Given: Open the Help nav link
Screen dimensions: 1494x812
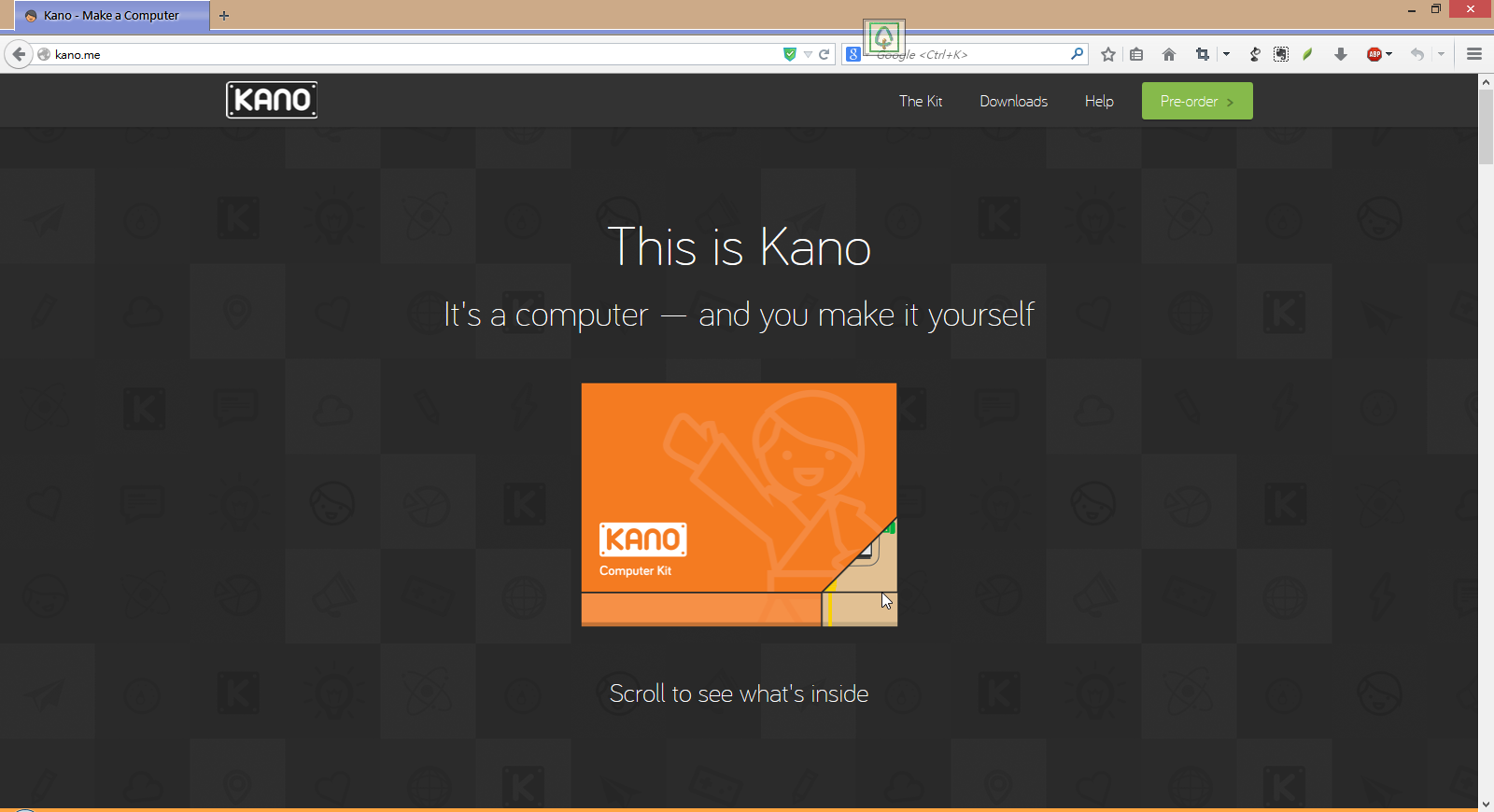Looking at the screenshot, I should (x=1099, y=101).
